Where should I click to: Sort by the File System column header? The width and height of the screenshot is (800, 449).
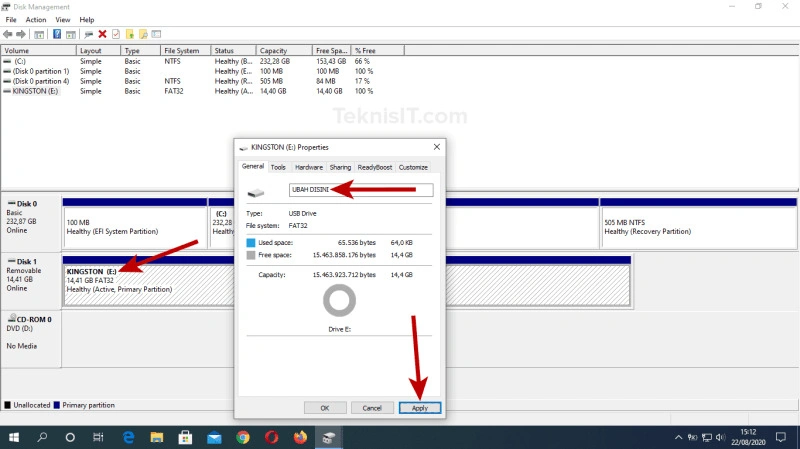tap(186, 51)
